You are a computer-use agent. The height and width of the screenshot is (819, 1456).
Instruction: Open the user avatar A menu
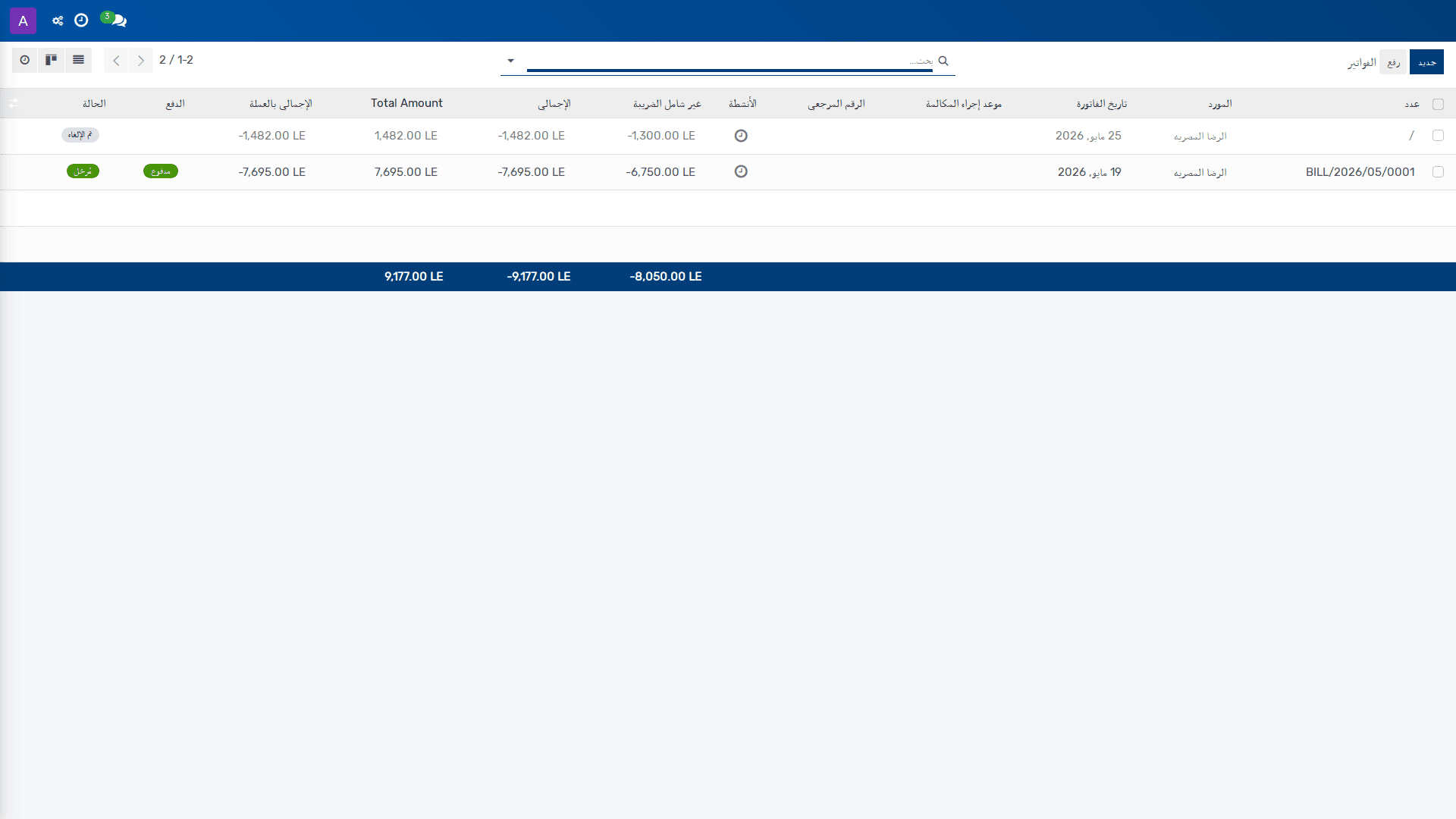click(x=23, y=20)
